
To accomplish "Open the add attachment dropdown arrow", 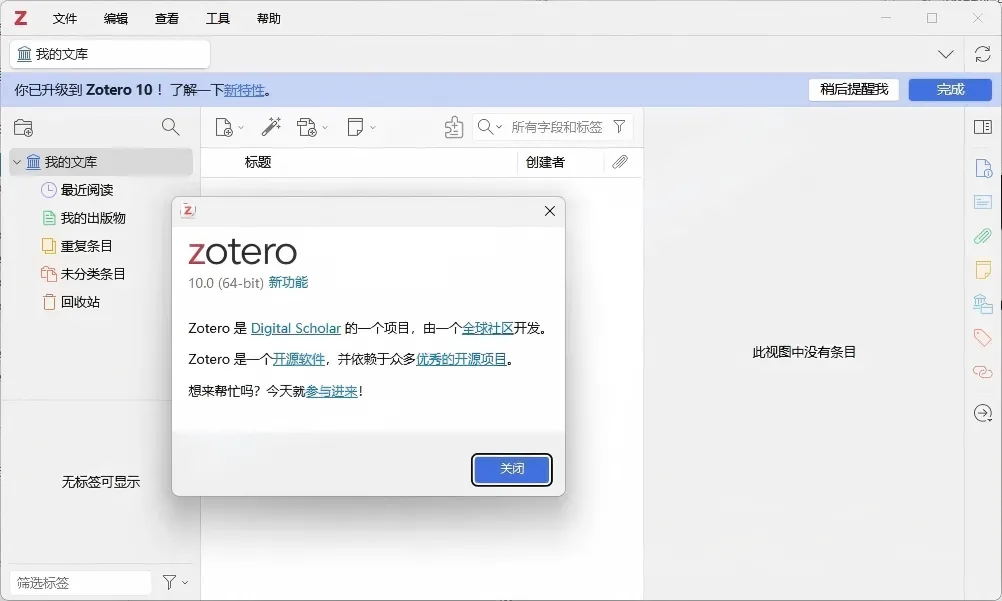I will (x=325, y=127).
